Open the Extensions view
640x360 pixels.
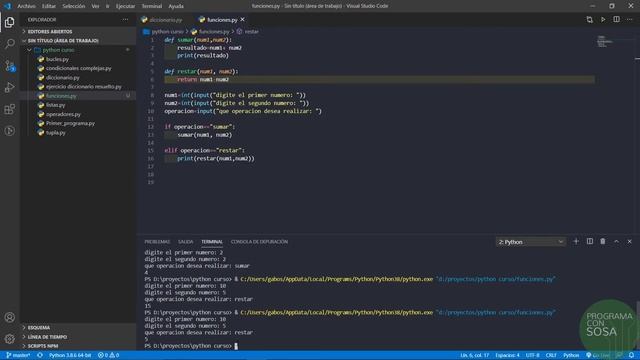9,109
